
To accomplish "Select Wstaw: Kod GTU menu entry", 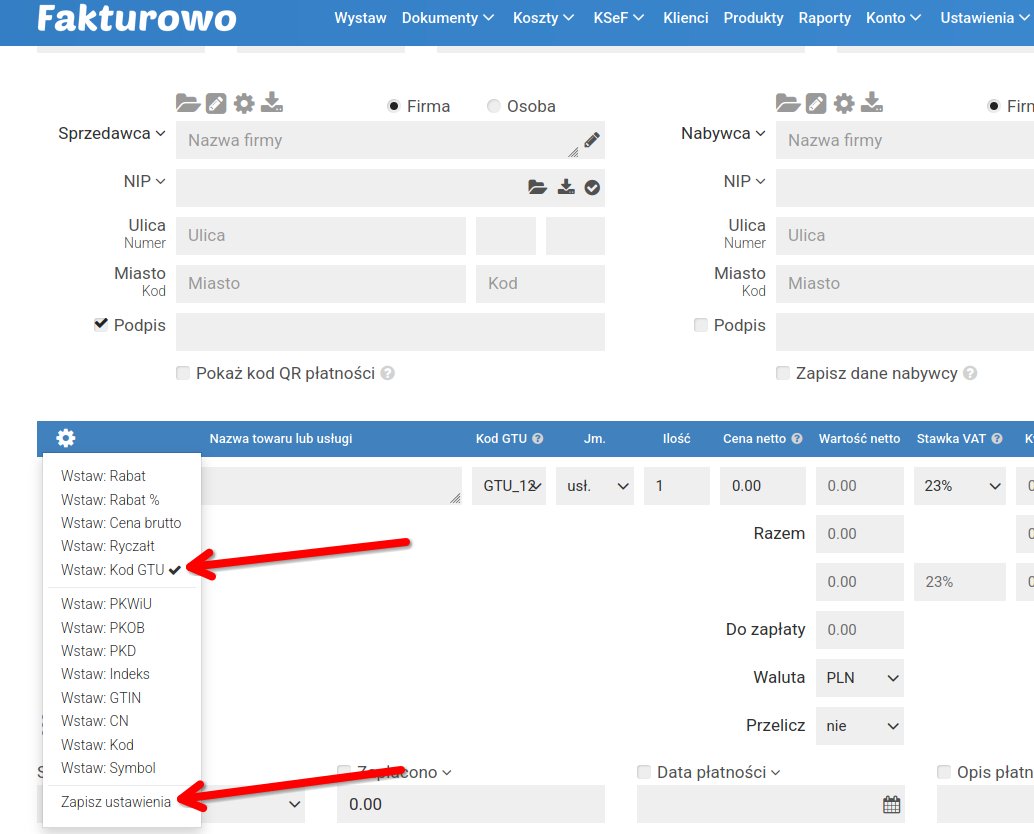I will [x=112, y=570].
